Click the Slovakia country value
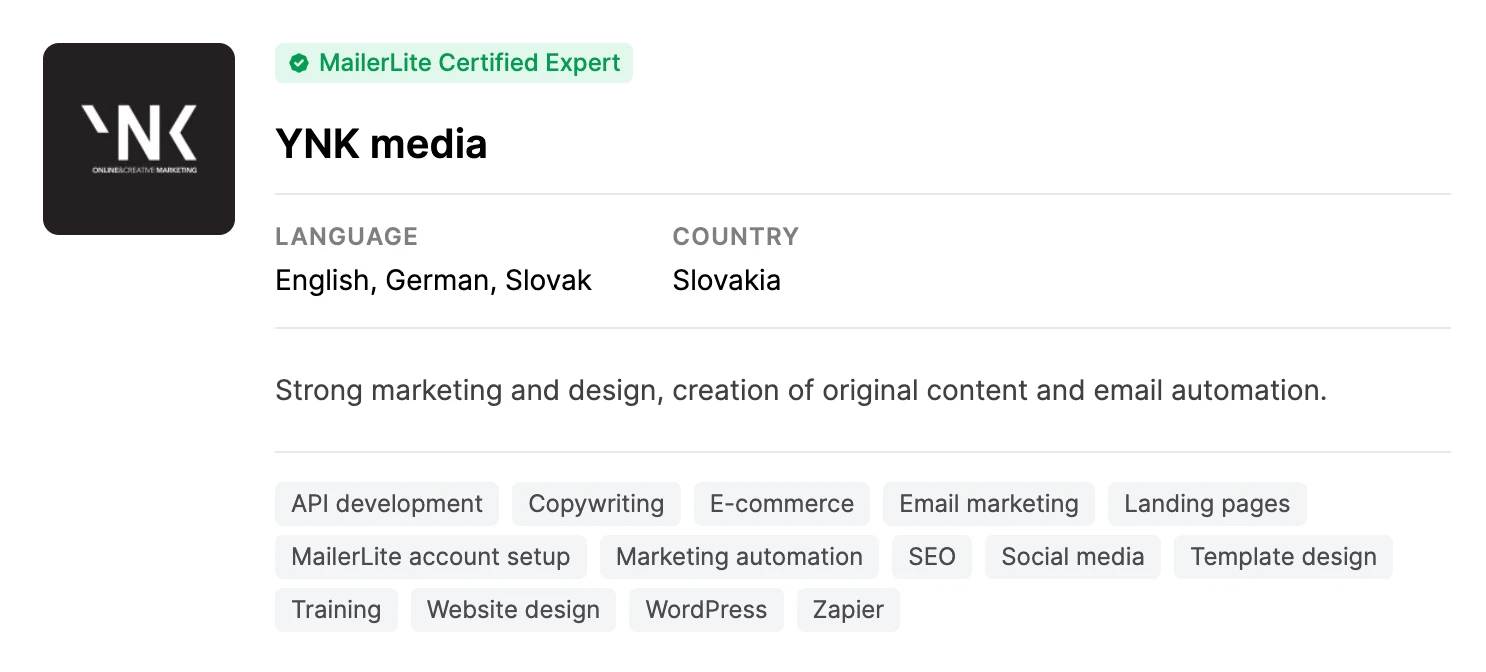1486x672 pixels. click(x=726, y=280)
